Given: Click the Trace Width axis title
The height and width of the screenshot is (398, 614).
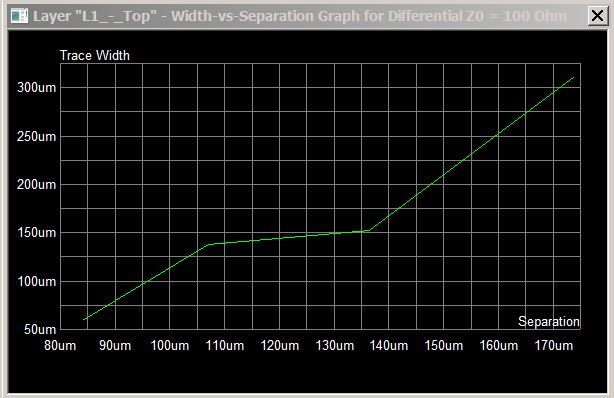Looking at the screenshot, I should pyautogui.click(x=94, y=56).
